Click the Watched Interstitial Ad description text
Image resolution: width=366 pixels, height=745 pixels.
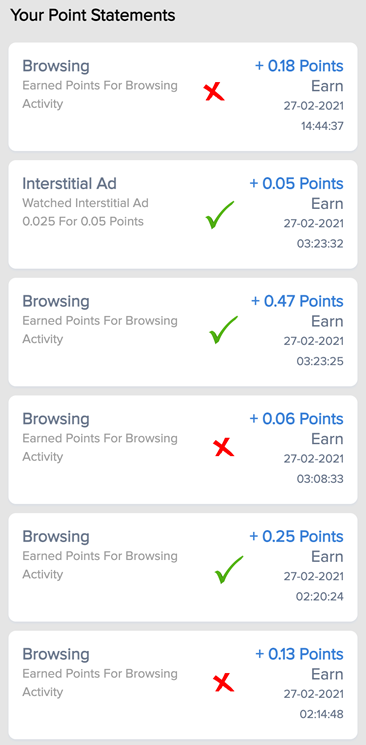click(86, 203)
